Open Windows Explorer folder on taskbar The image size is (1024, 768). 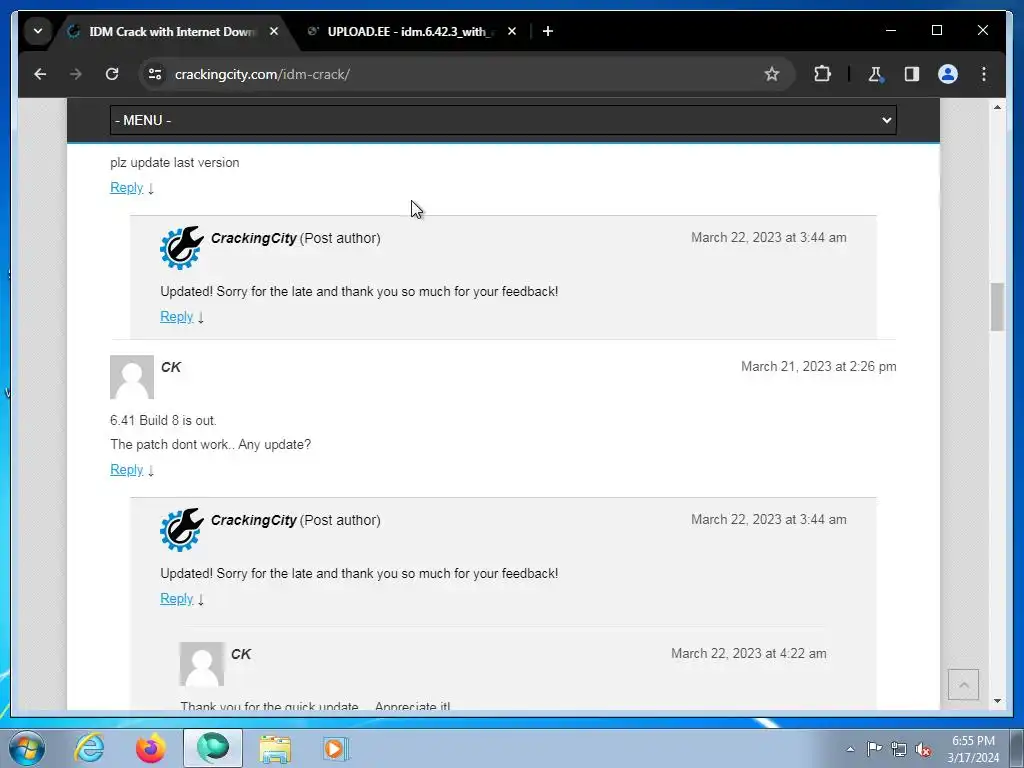(x=275, y=748)
